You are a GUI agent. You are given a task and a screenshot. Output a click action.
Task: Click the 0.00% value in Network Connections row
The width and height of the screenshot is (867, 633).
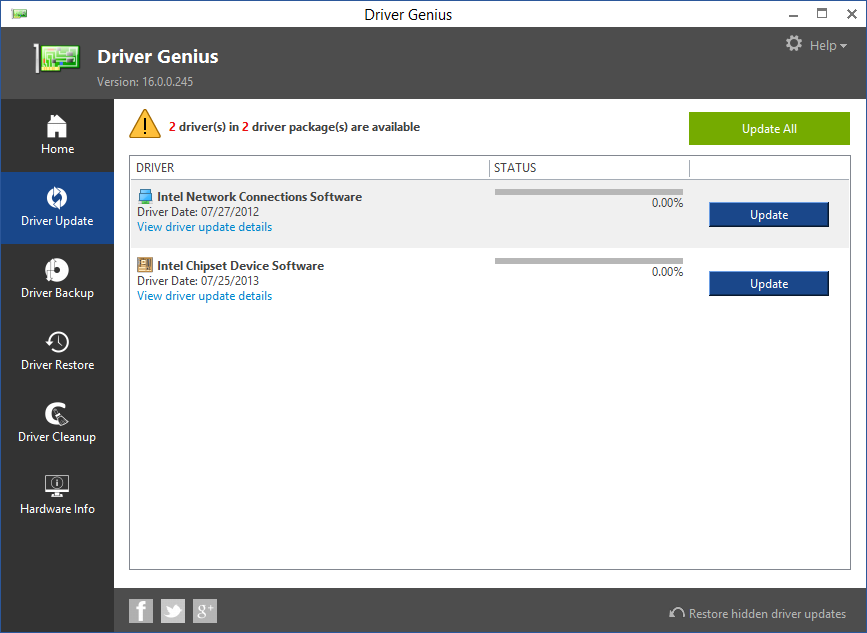667,203
